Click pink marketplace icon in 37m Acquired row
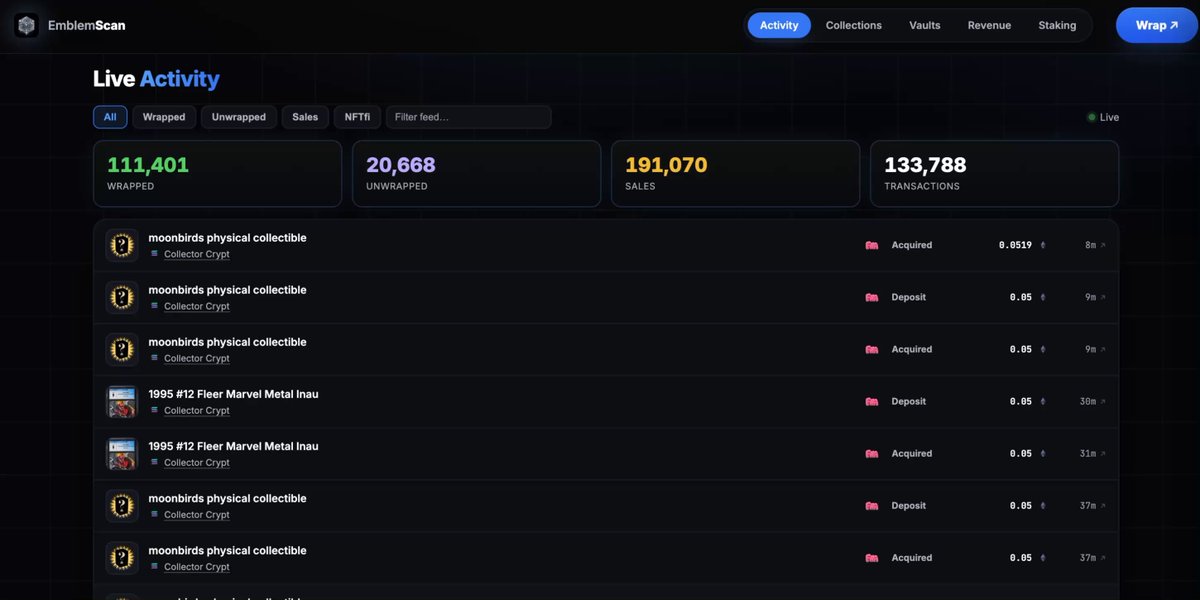Image resolution: width=1200 pixels, height=600 pixels. pos(872,558)
